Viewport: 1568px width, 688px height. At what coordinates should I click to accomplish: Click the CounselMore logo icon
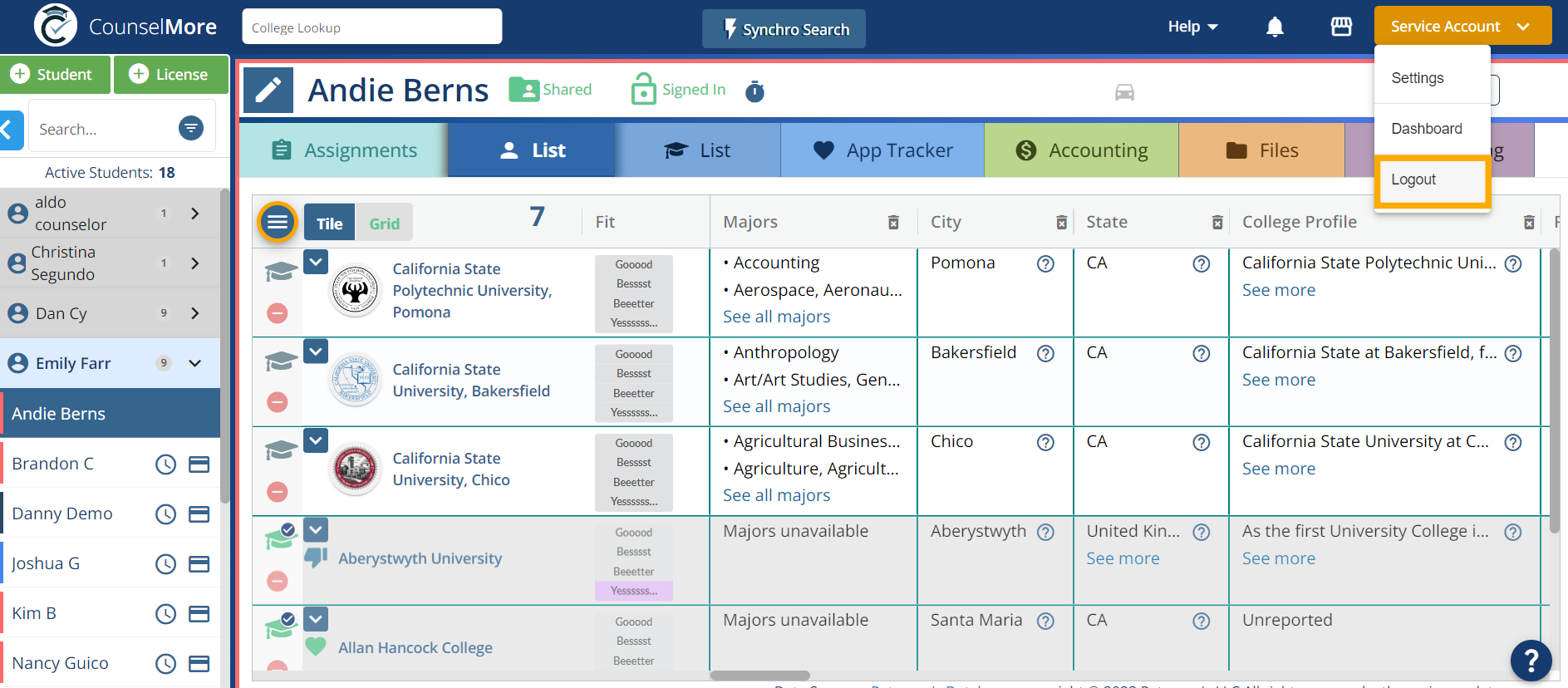click(x=55, y=26)
